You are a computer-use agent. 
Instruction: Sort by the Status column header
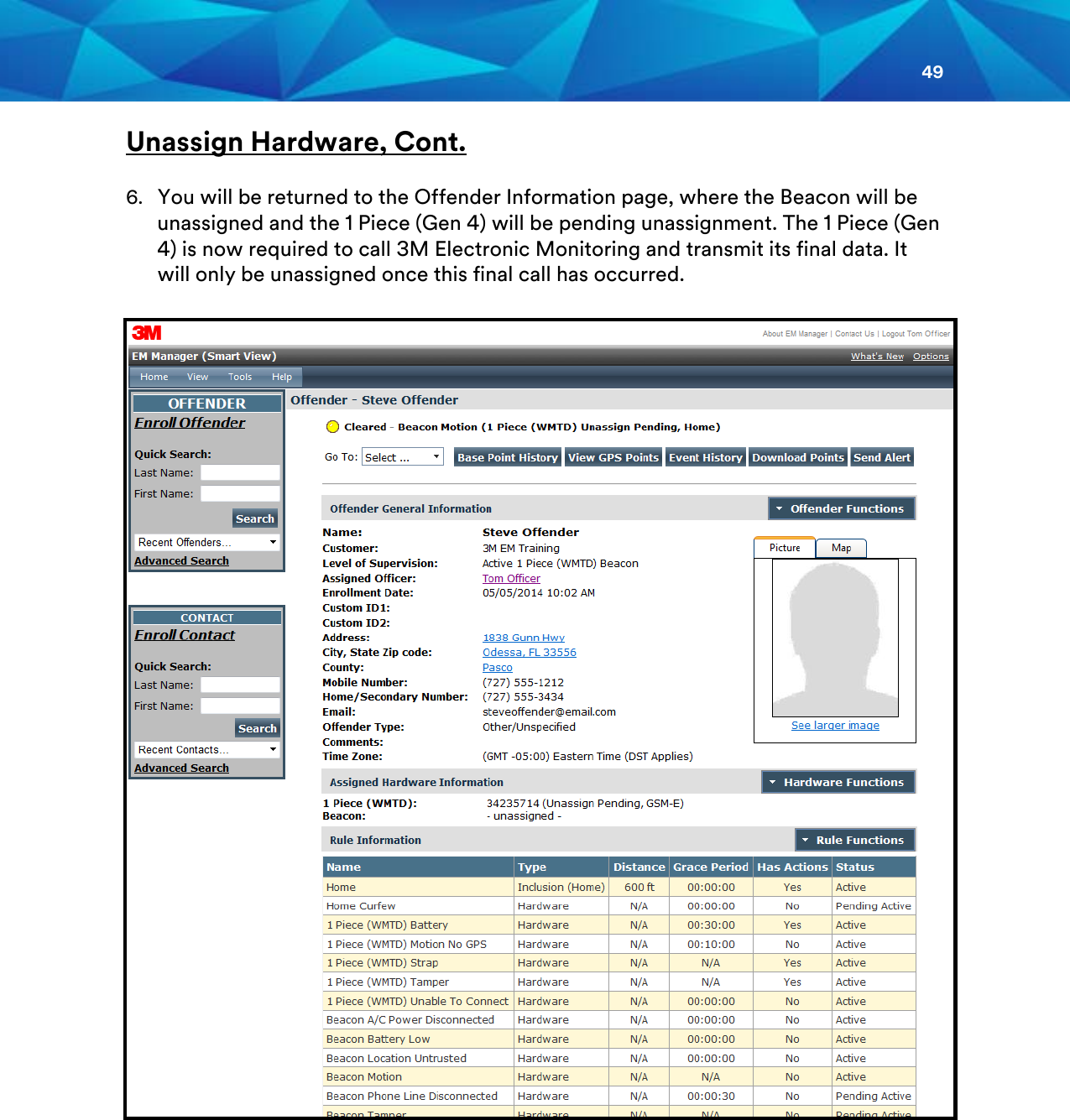coord(874,867)
